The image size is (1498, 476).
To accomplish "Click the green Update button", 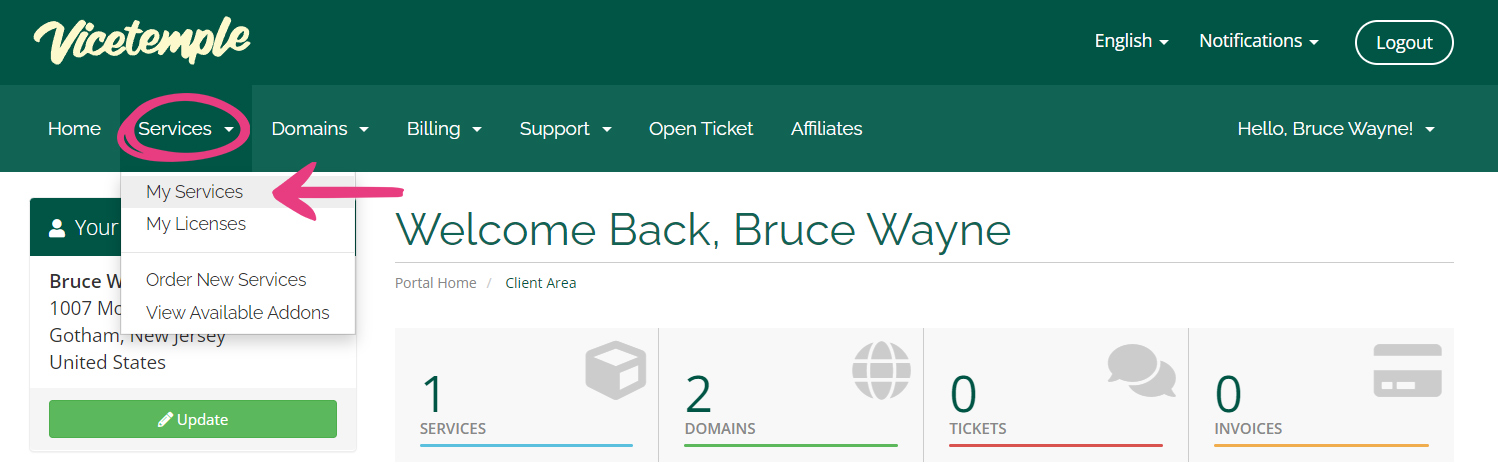I will (x=193, y=419).
